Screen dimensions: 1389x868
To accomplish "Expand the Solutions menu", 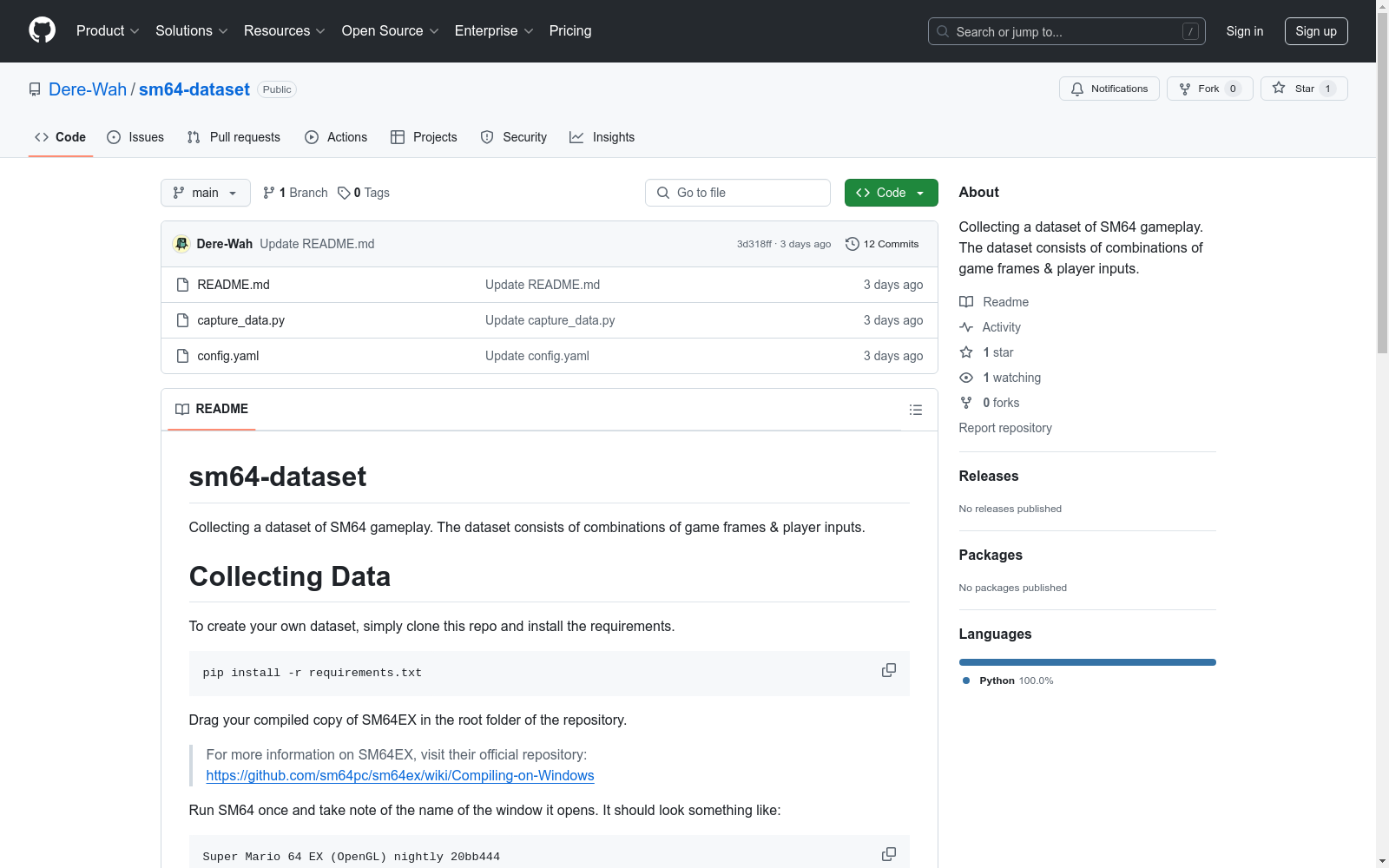I will click(192, 30).
